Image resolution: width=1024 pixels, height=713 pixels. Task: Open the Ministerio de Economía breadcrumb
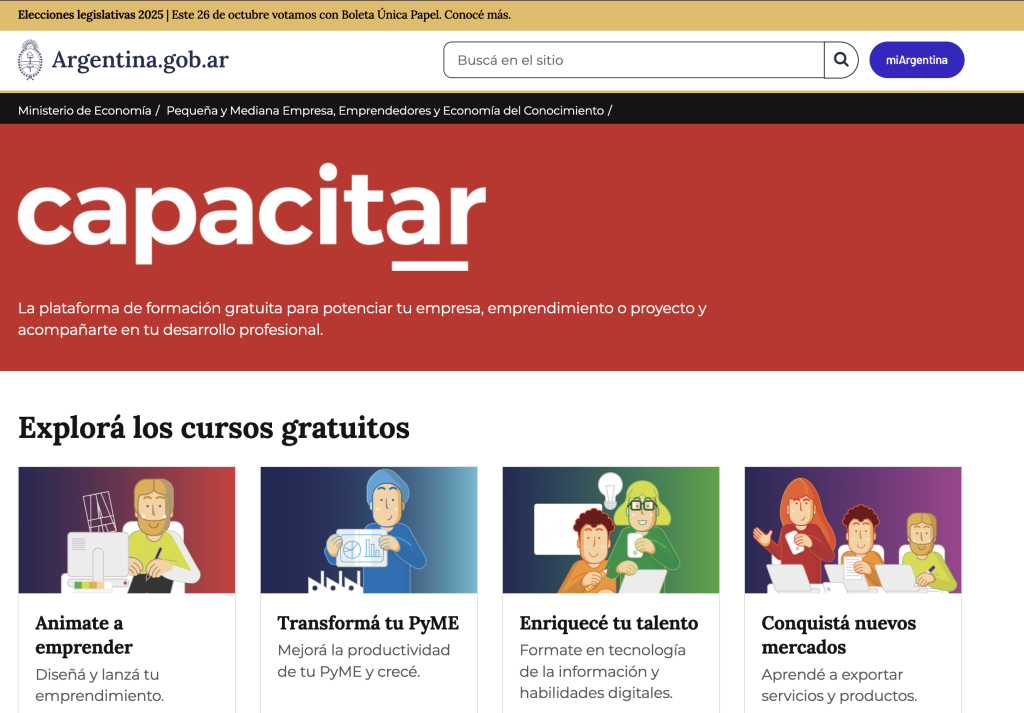(84, 110)
